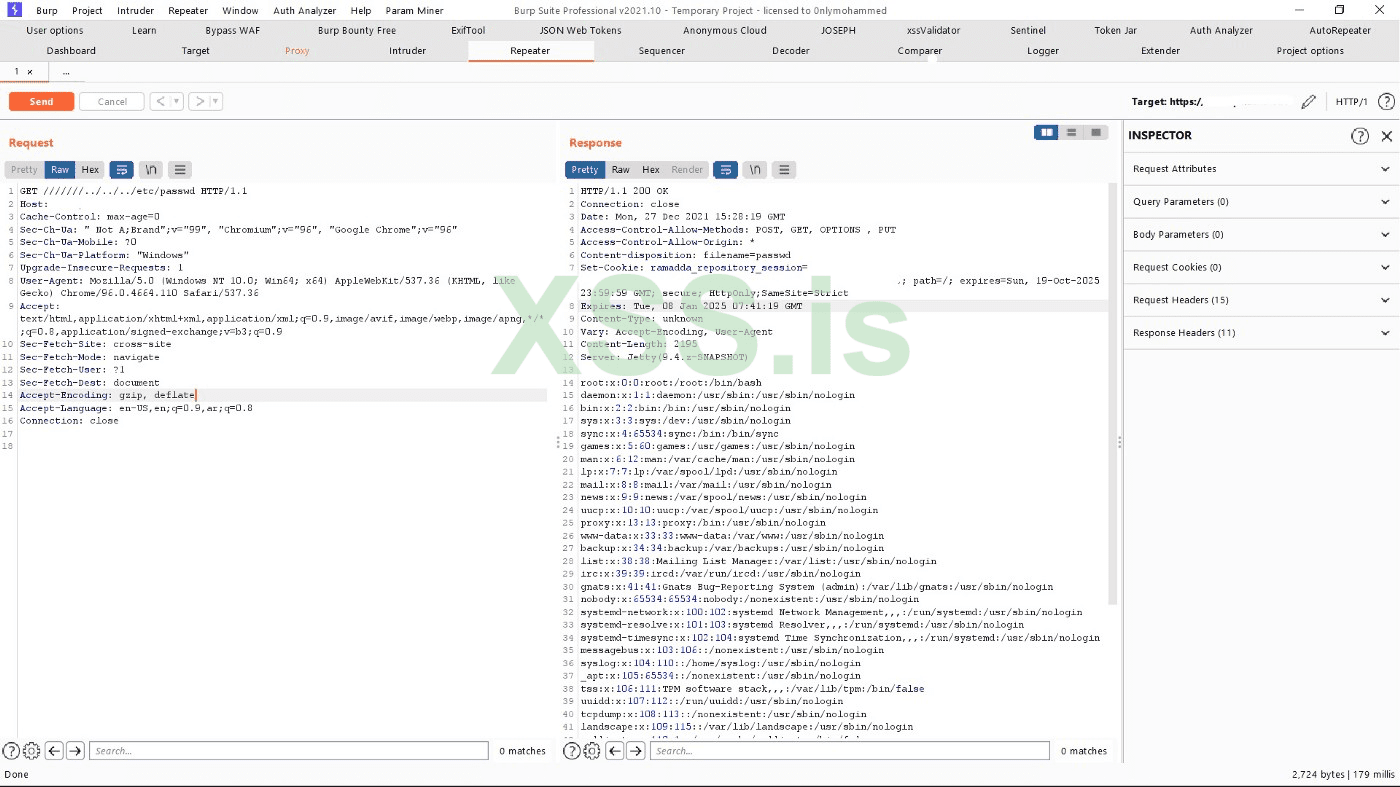Switch Response view to Render
The height and width of the screenshot is (787, 1400).
pyautogui.click(x=687, y=170)
